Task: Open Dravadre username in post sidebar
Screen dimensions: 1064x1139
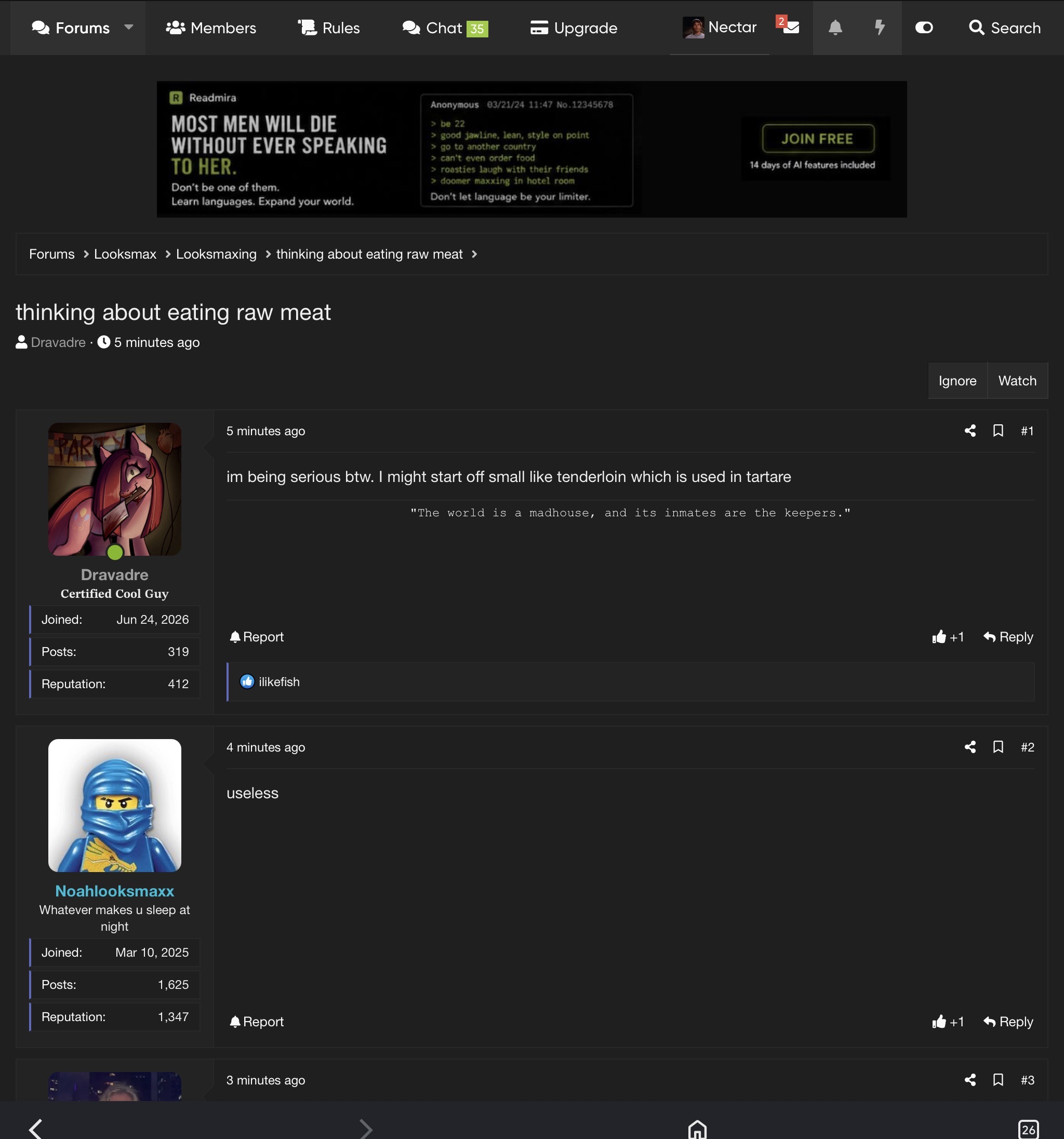Action: click(115, 574)
